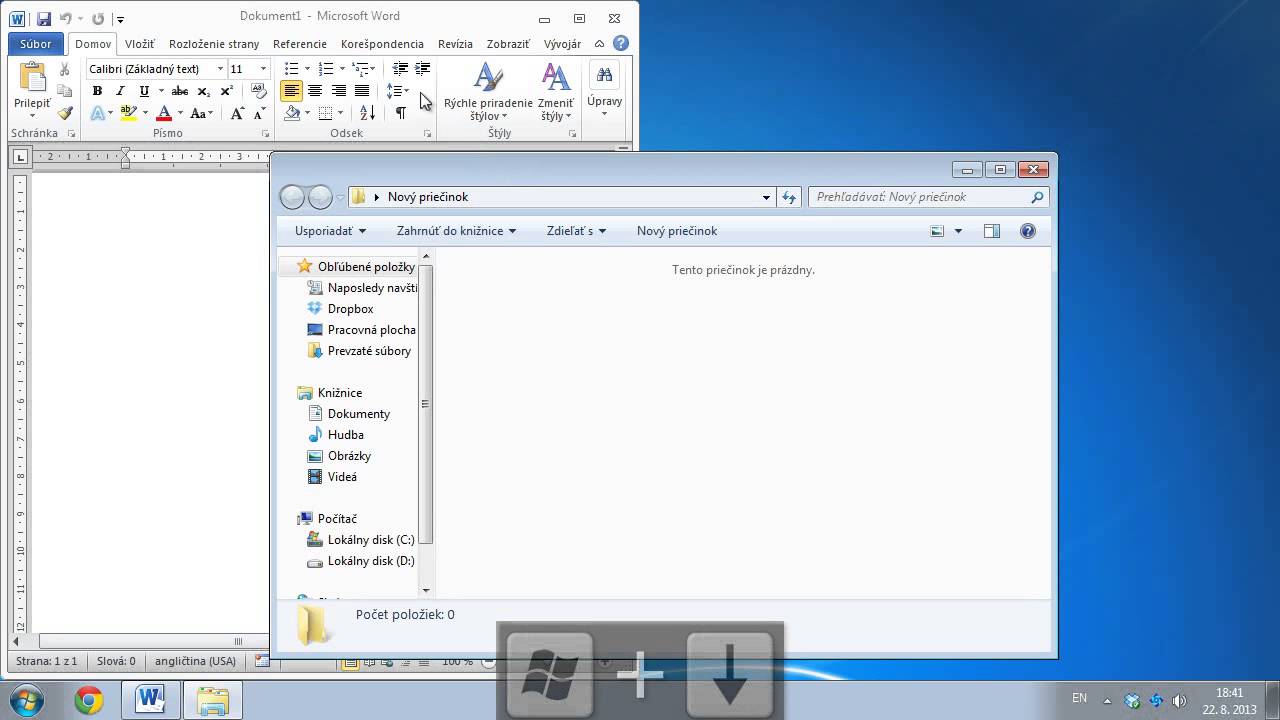Apply the red font color

click(165, 114)
